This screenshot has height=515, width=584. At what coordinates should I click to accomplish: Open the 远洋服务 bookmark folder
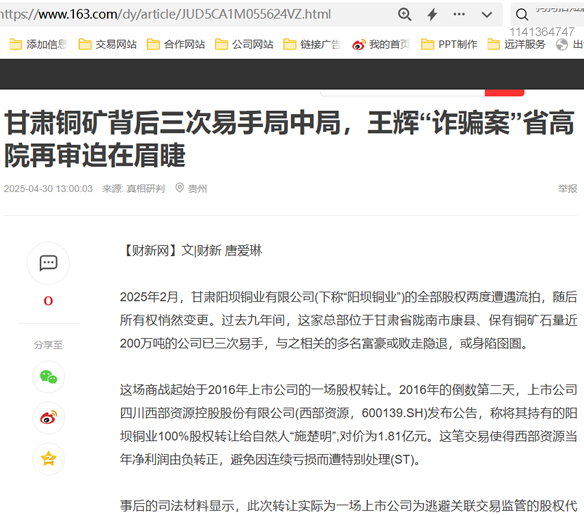click(517, 44)
